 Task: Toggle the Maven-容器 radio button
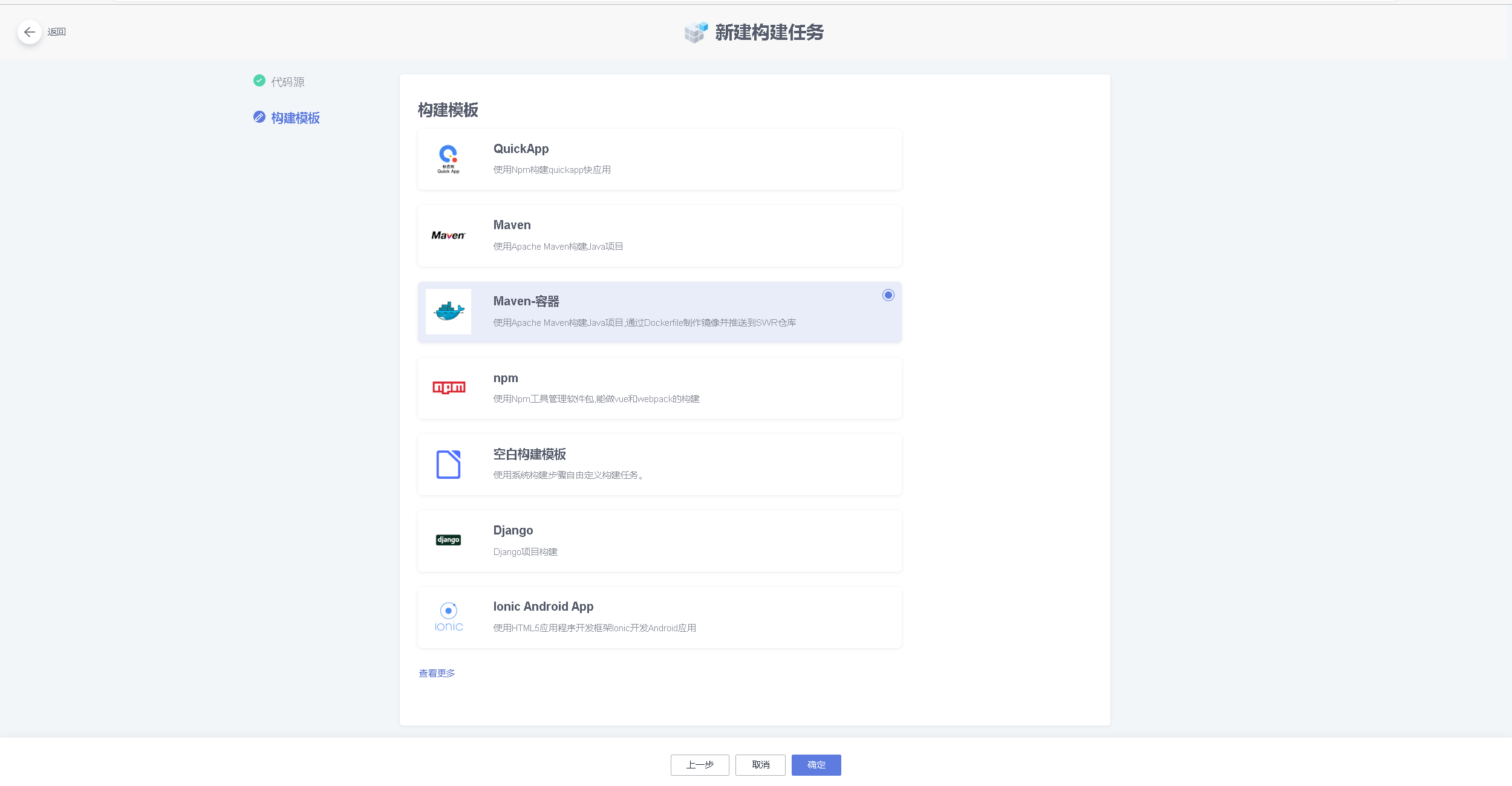[888, 295]
